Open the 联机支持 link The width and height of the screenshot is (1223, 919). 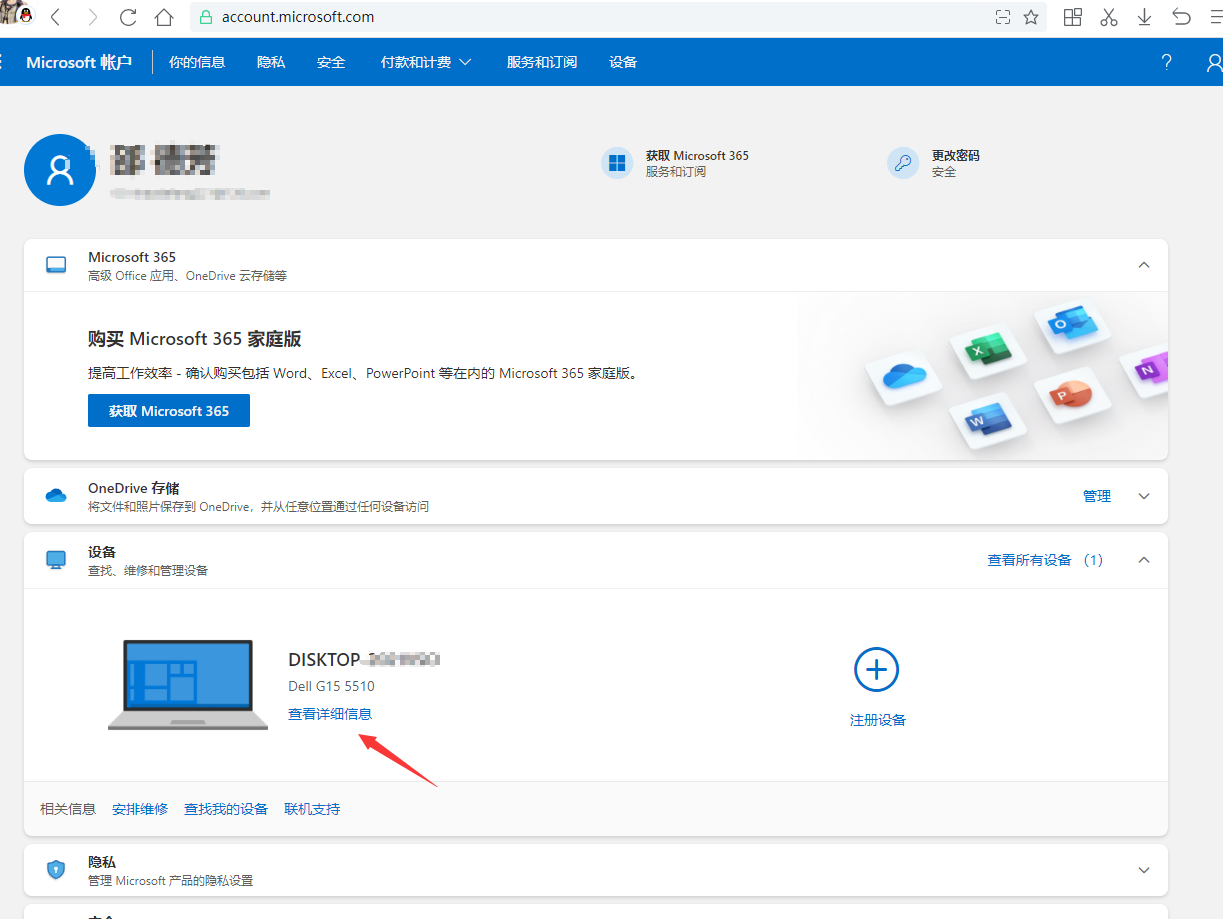pos(312,809)
